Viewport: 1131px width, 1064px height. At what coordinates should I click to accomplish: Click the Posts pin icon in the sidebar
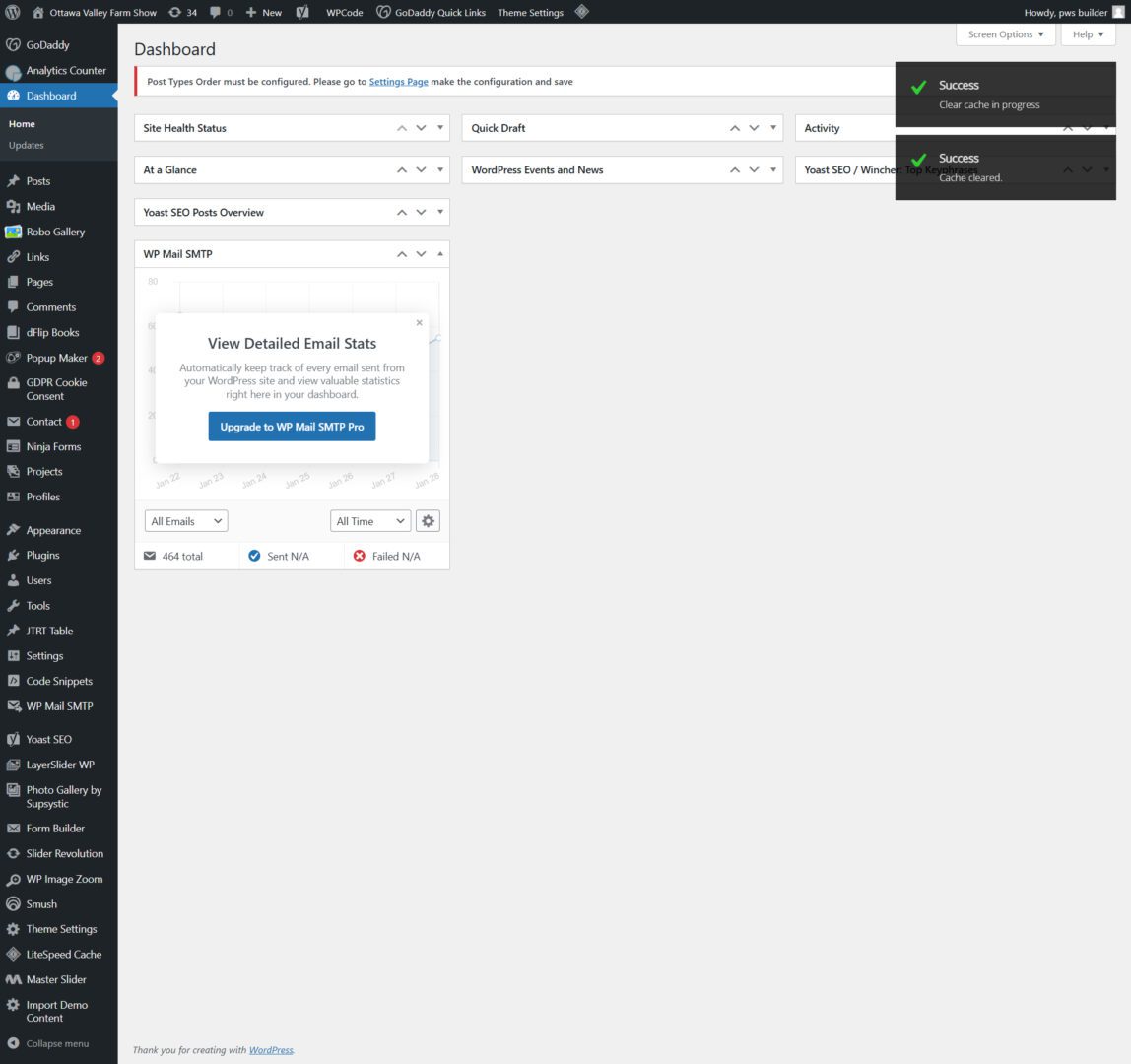pos(13,181)
